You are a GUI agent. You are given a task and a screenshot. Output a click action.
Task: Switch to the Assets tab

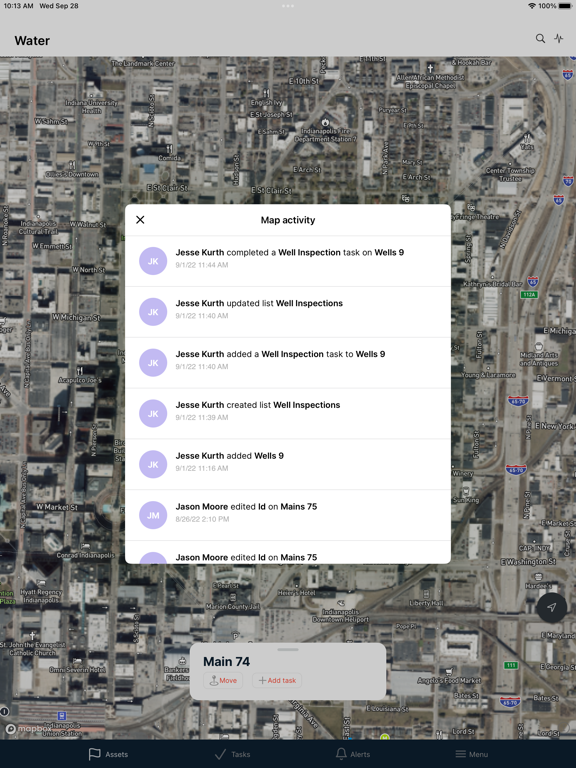108,754
